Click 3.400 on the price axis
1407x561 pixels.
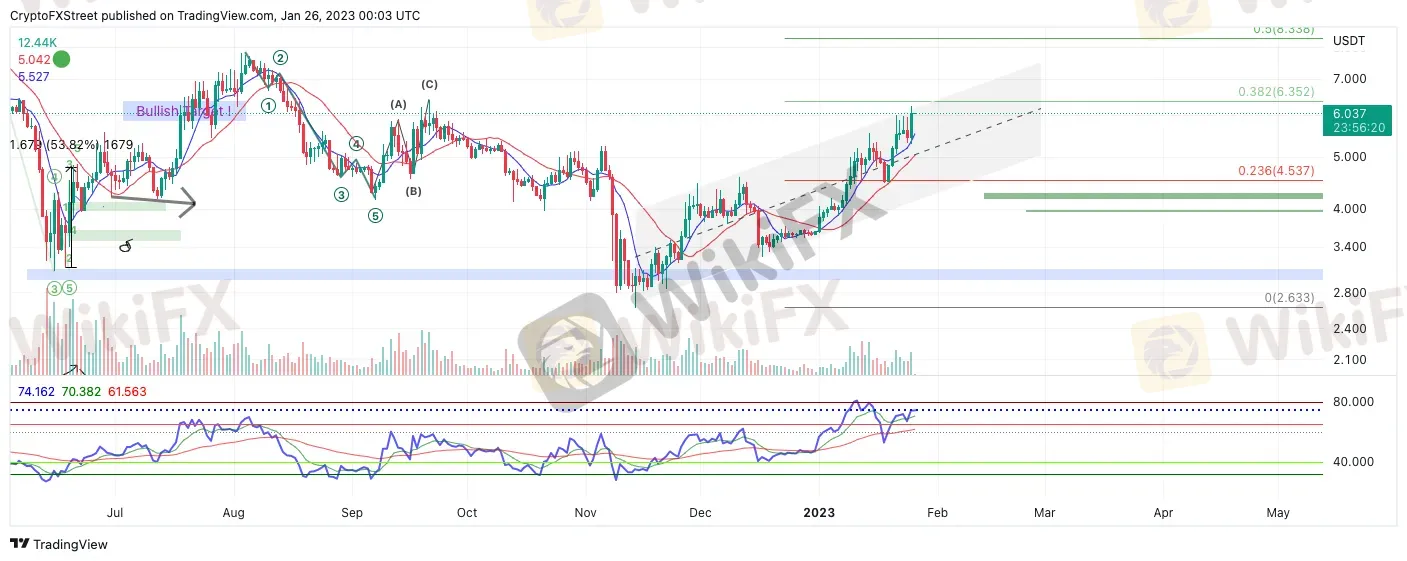coord(1349,247)
